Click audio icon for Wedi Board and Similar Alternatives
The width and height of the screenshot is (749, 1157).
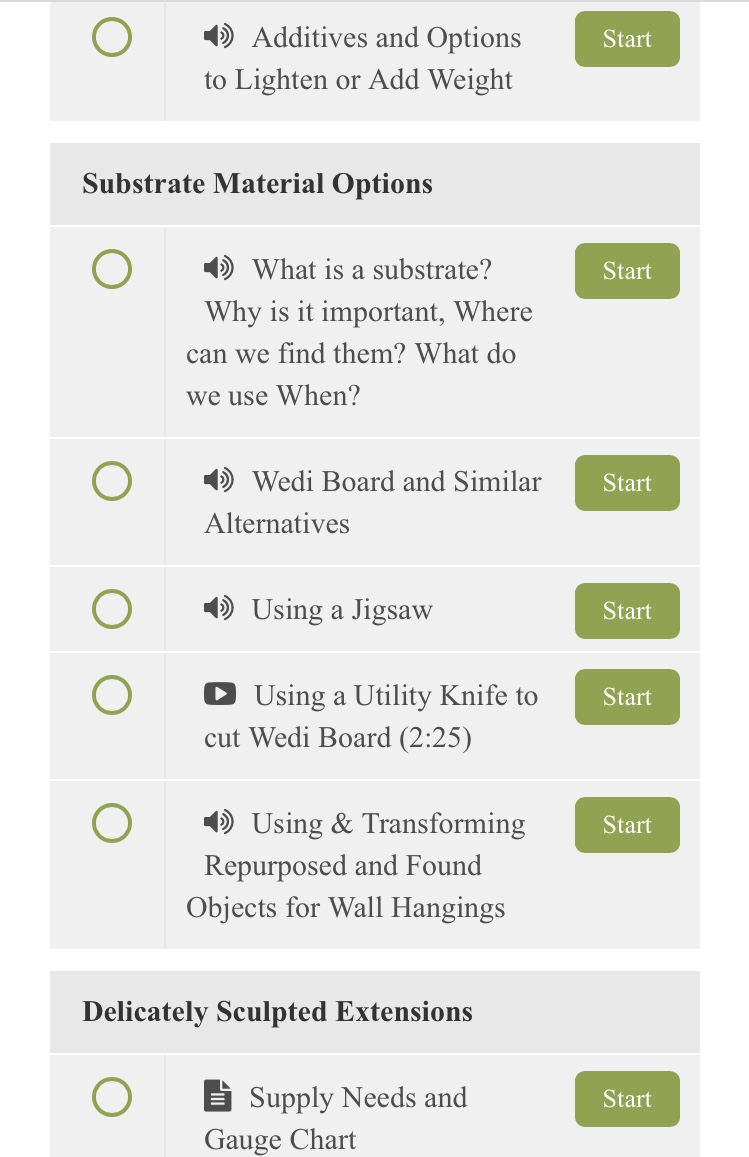[218, 480]
